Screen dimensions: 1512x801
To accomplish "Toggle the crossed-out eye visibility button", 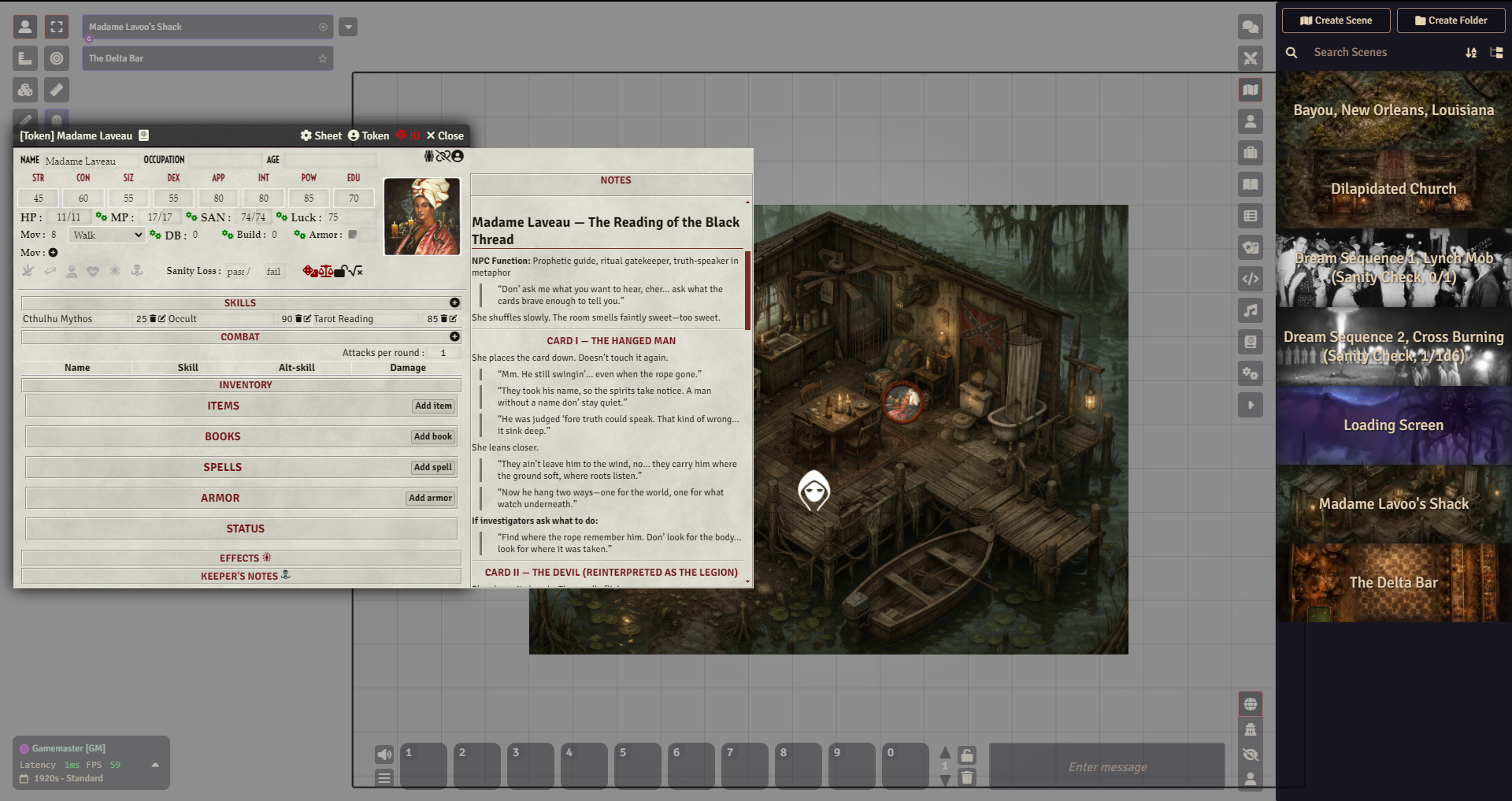I will [x=1250, y=755].
